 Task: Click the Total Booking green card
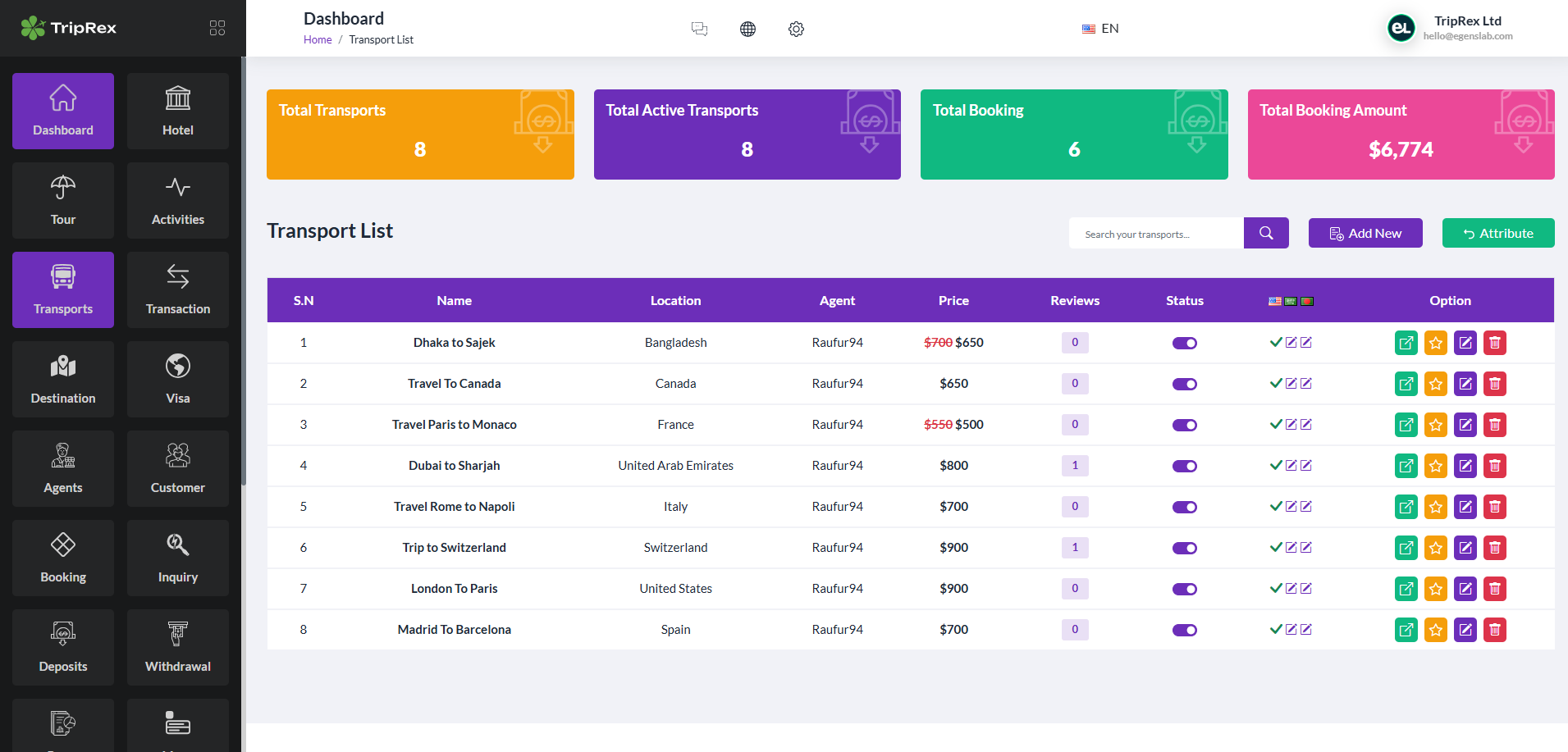(1074, 134)
